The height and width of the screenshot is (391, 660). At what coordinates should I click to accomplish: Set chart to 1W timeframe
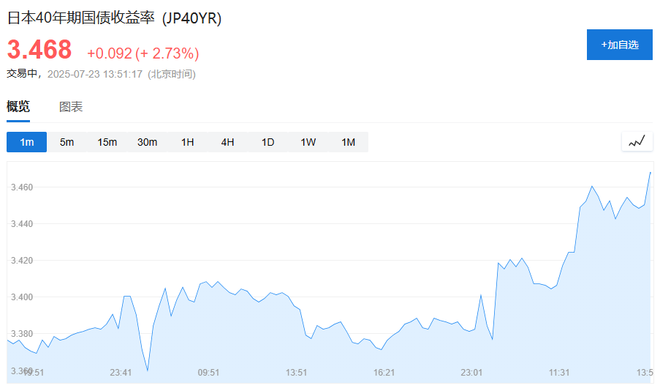click(308, 142)
